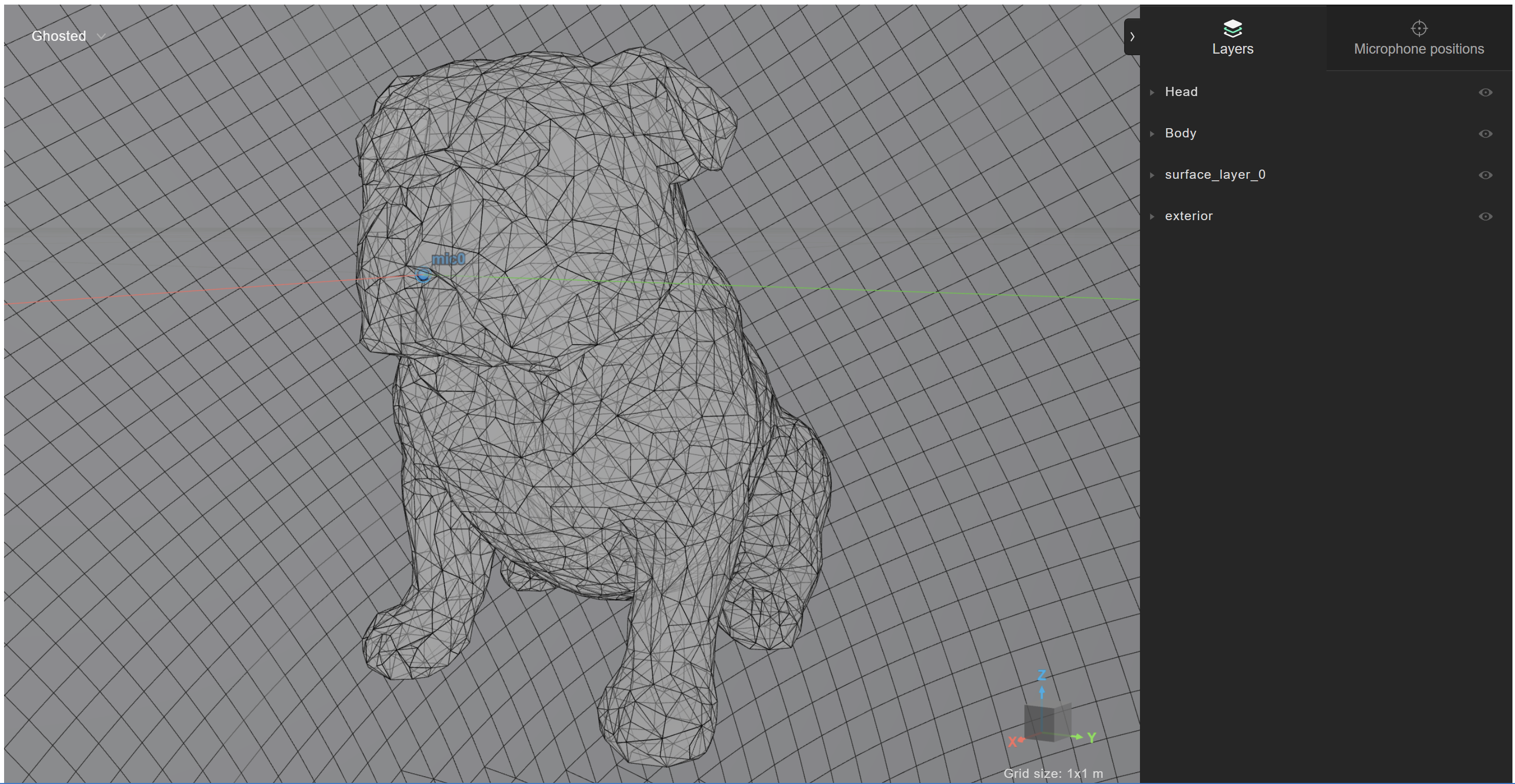Switch to the Layers tab
The width and height of the screenshot is (1515, 784).
tap(1233, 38)
